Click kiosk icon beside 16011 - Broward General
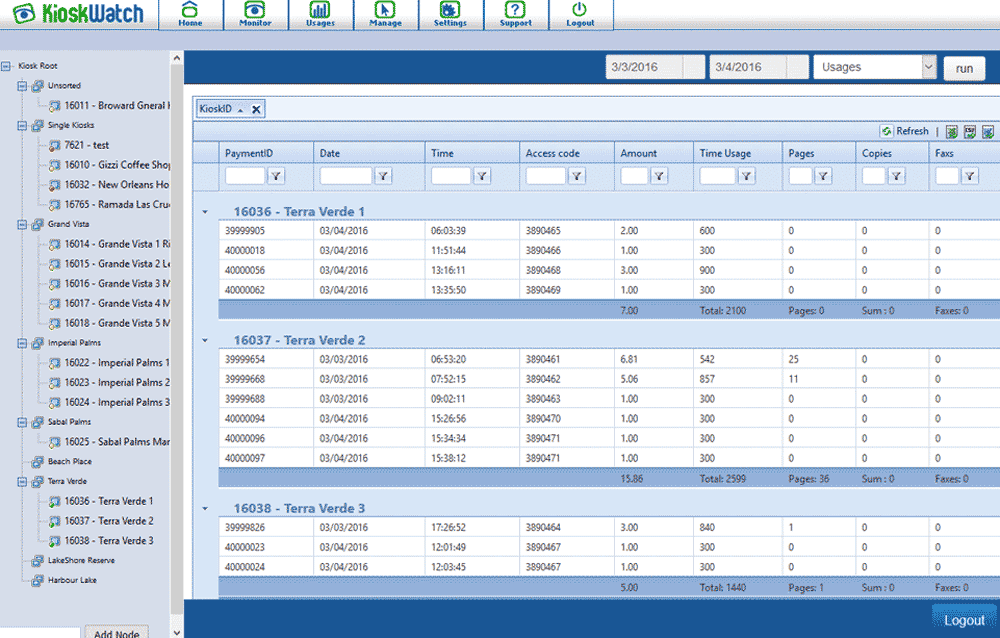The image size is (1000, 638). tap(55, 106)
